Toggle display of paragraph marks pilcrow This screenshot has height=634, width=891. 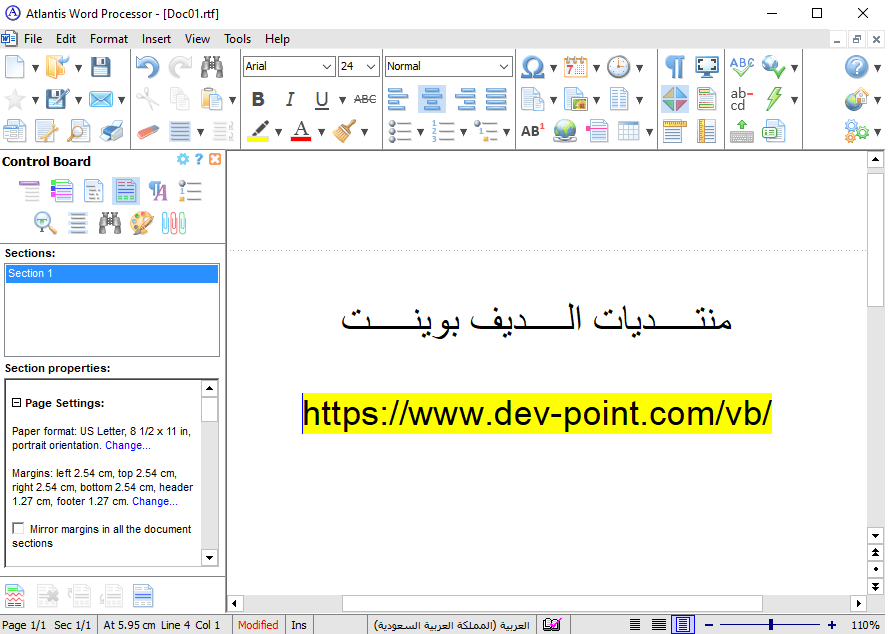click(675, 67)
